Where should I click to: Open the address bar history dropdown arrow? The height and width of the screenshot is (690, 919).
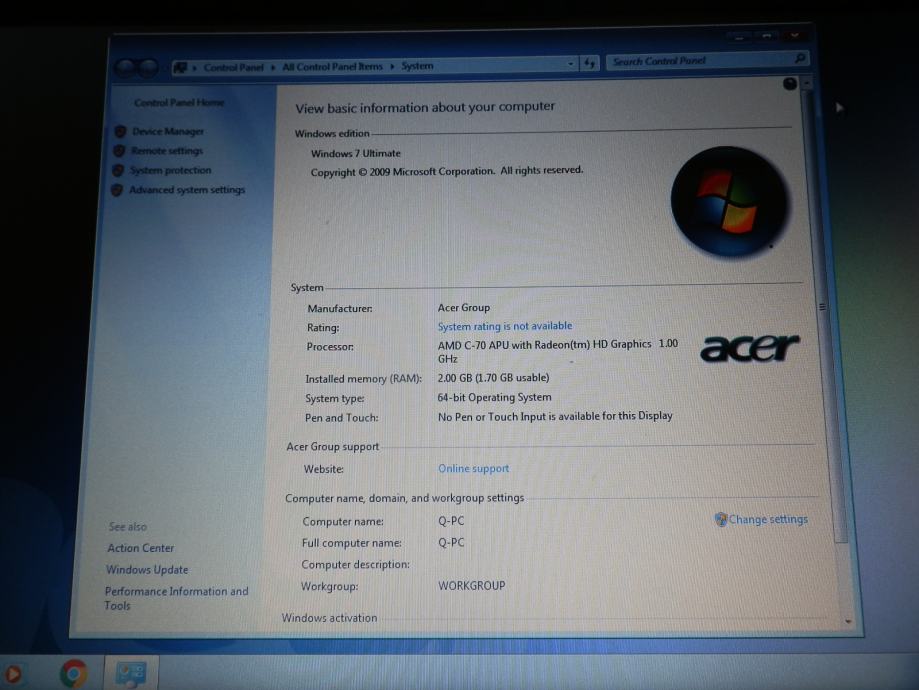[x=571, y=63]
